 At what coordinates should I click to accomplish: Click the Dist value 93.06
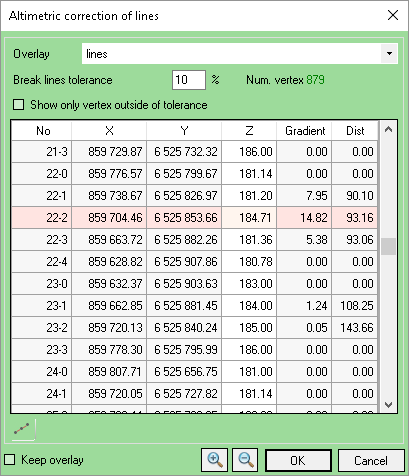coord(355,240)
